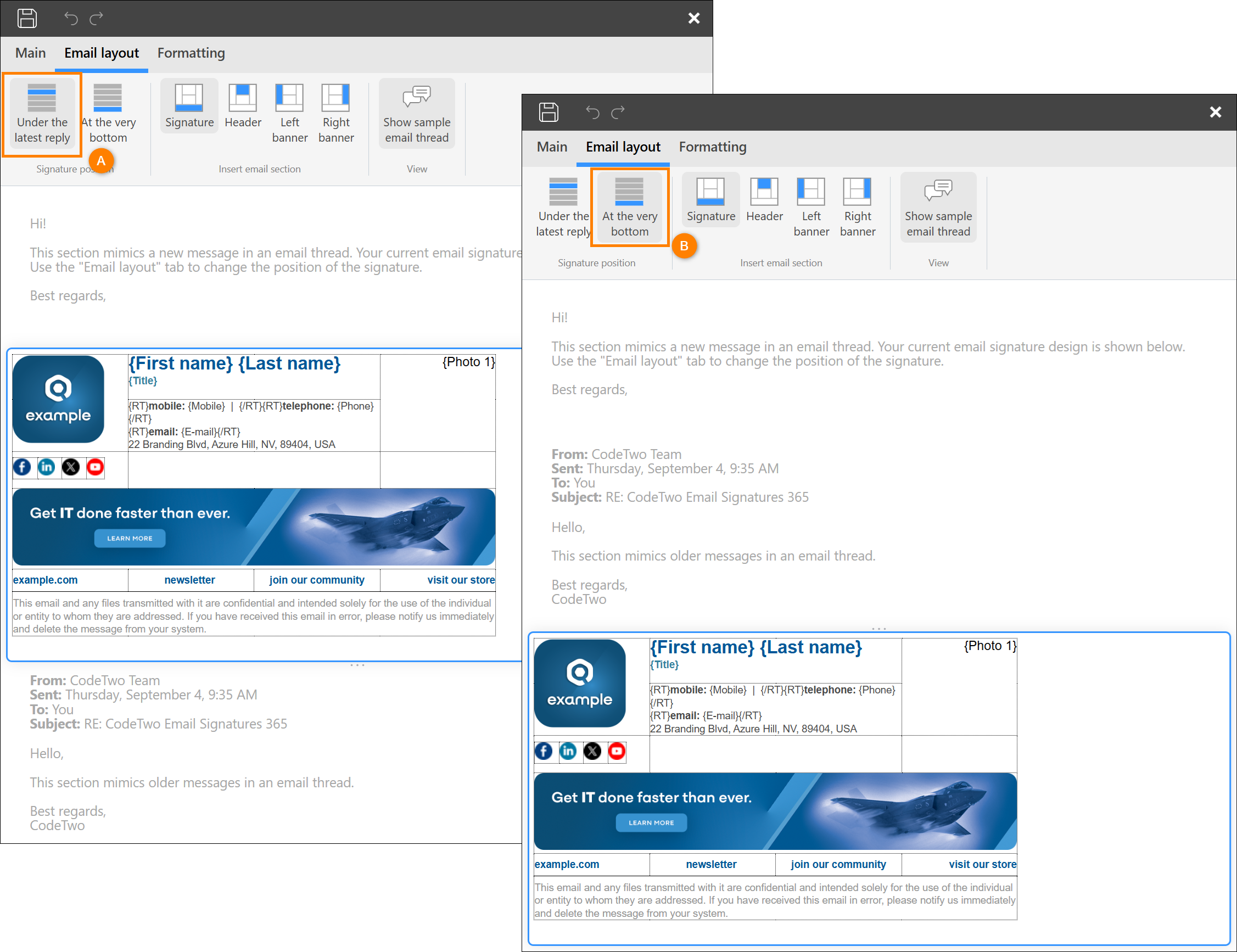Close the back editor window

(x=694, y=18)
